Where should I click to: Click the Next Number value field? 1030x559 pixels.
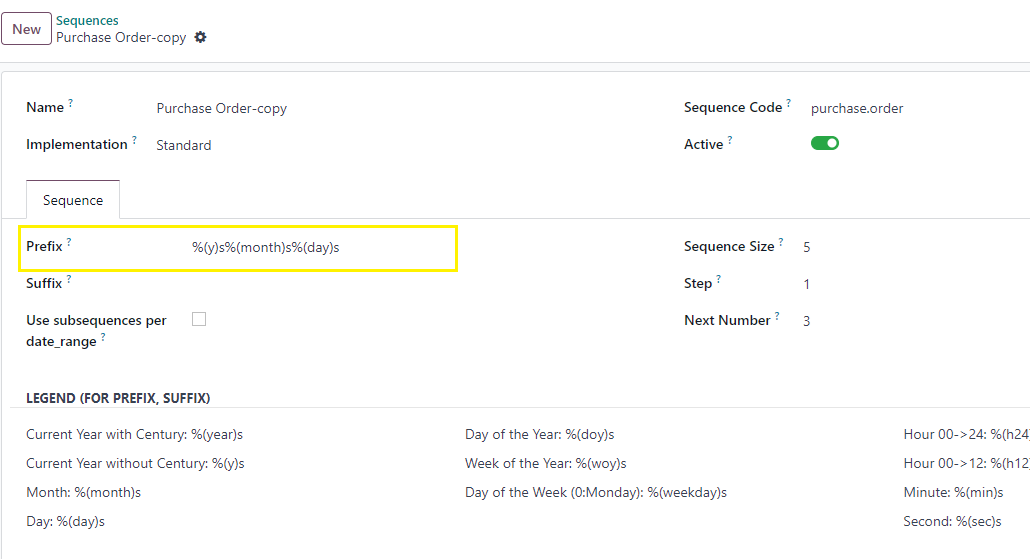[x=913, y=321]
